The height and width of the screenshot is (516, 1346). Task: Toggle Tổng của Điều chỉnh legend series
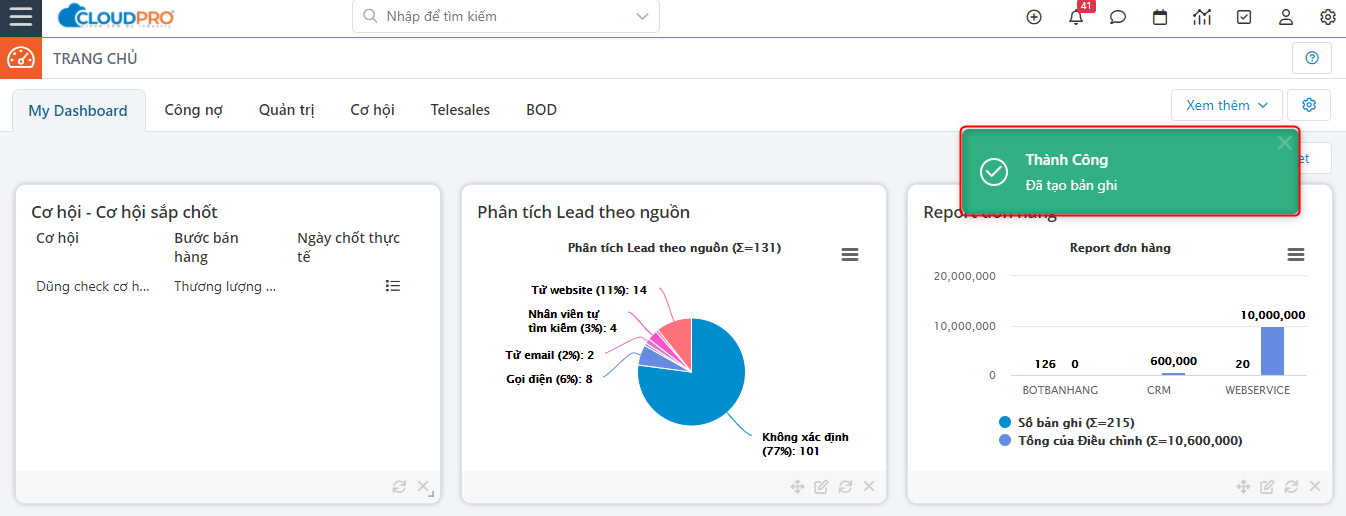click(x=1120, y=440)
